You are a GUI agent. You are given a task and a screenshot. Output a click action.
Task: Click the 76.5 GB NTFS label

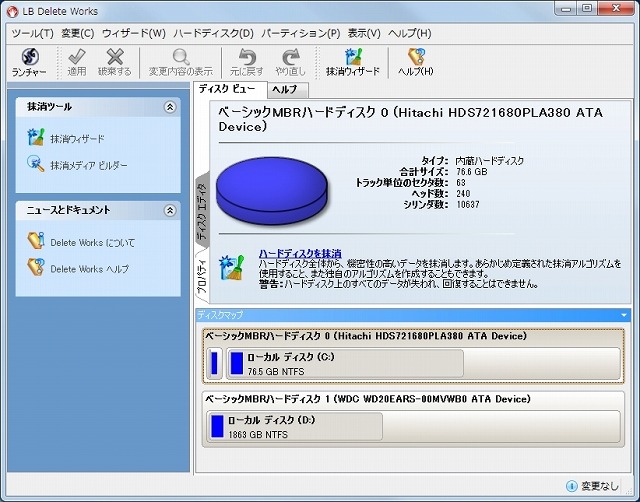276,372
